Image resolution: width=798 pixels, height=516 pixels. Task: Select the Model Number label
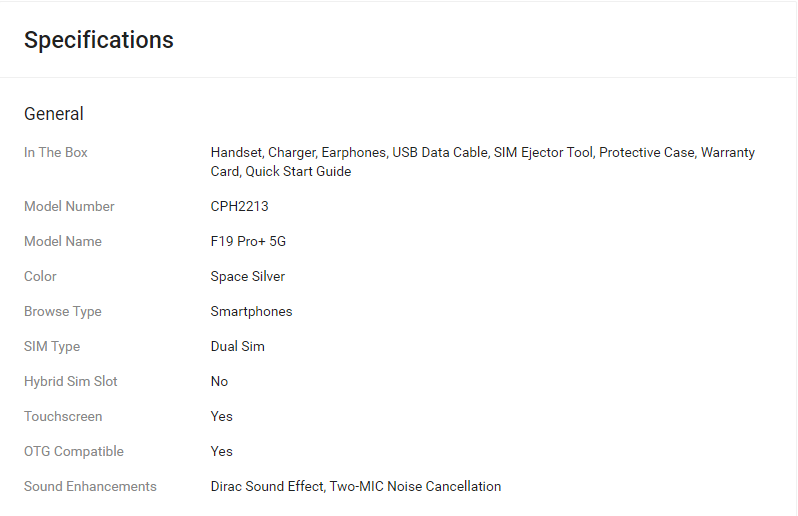click(69, 207)
